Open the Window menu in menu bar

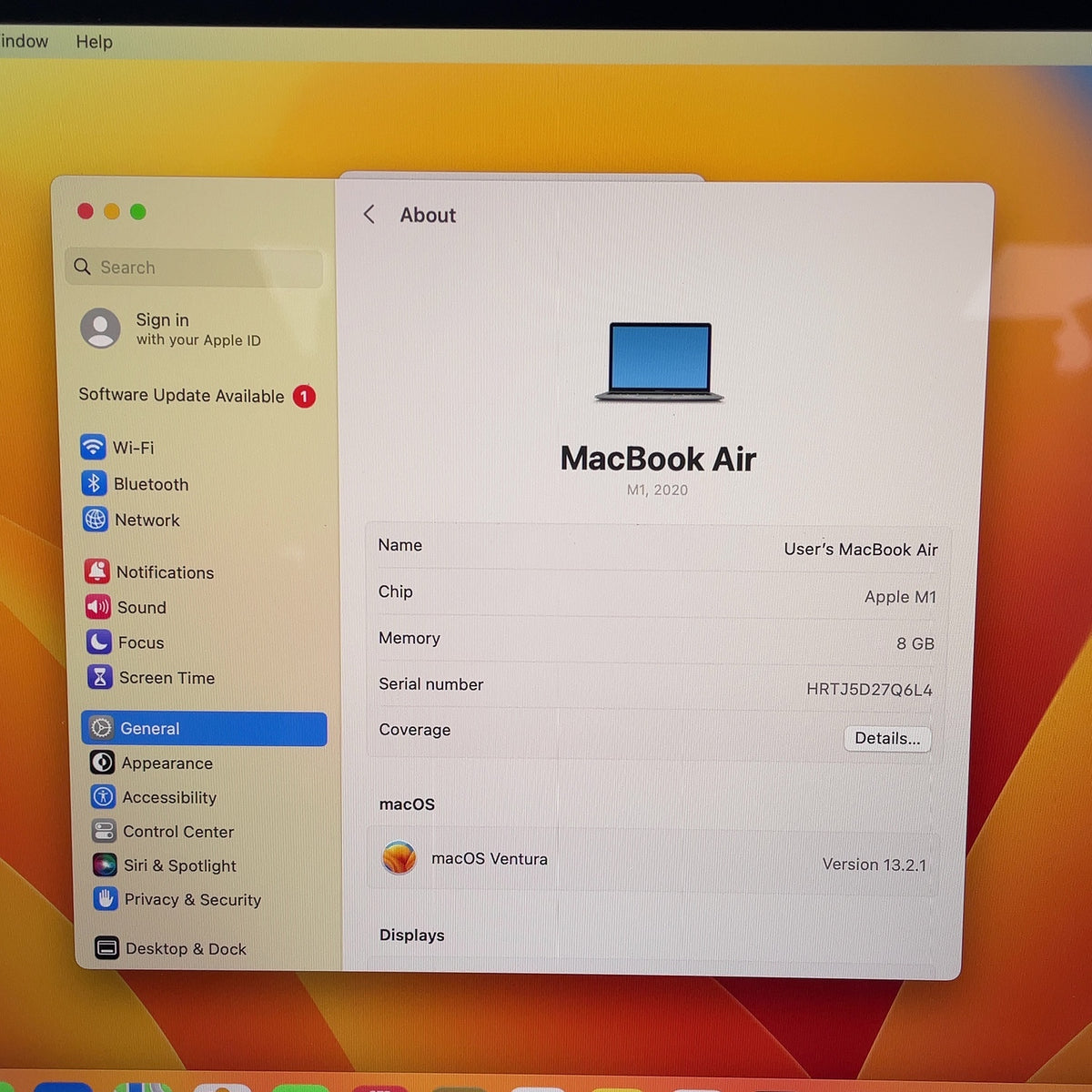click(25, 41)
